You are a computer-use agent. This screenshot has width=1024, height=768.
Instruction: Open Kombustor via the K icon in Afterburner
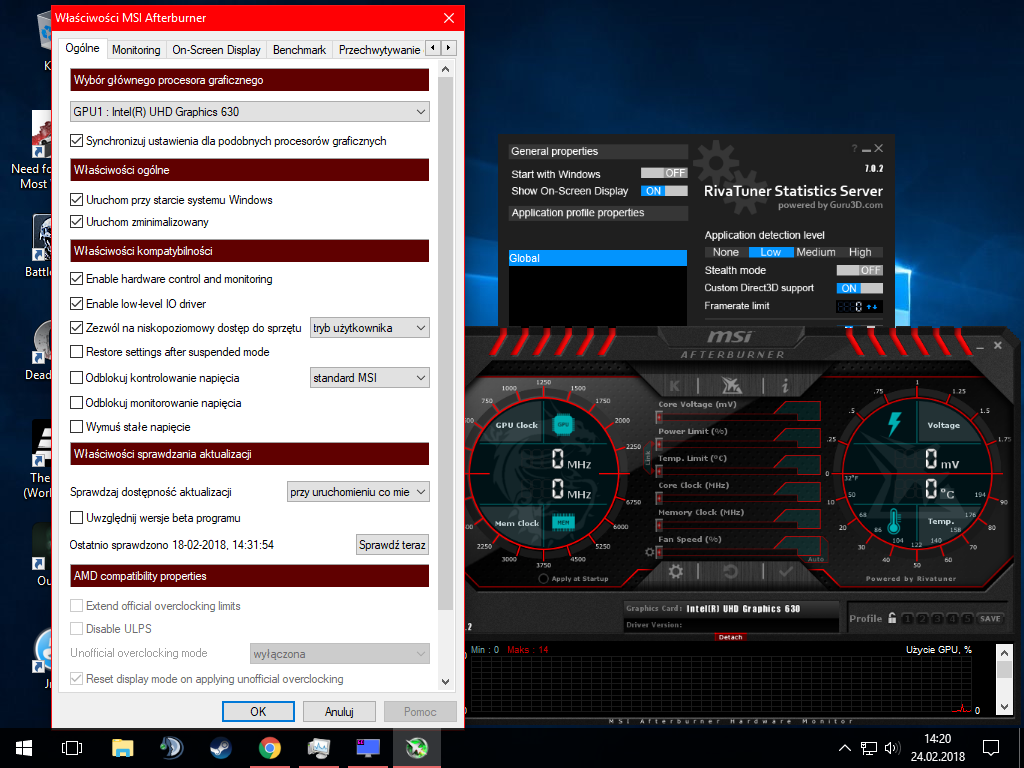[675, 385]
